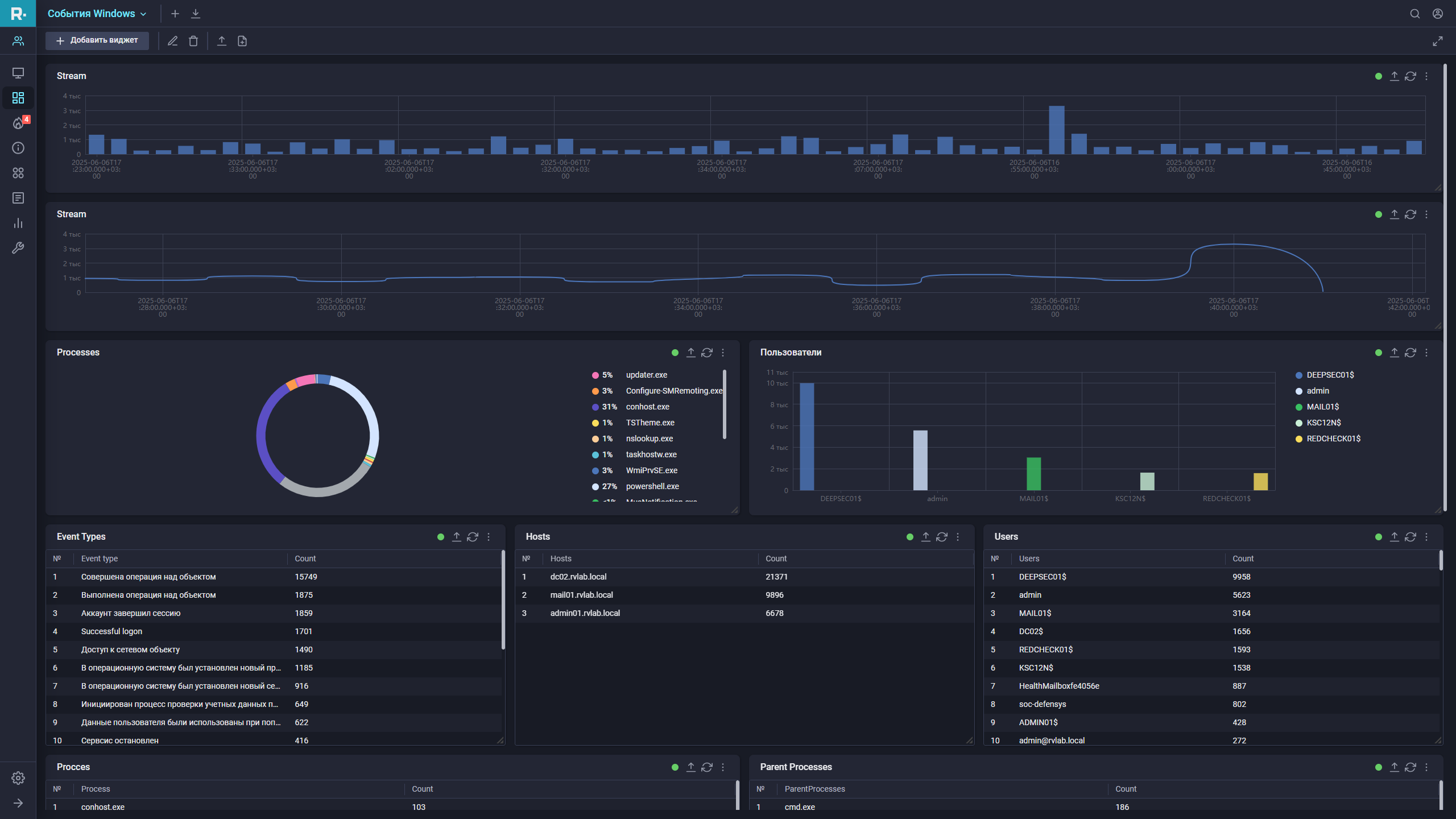The image size is (1456, 819).
Task: Export the Hosts widget using upload icon
Action: pos(926,537)
